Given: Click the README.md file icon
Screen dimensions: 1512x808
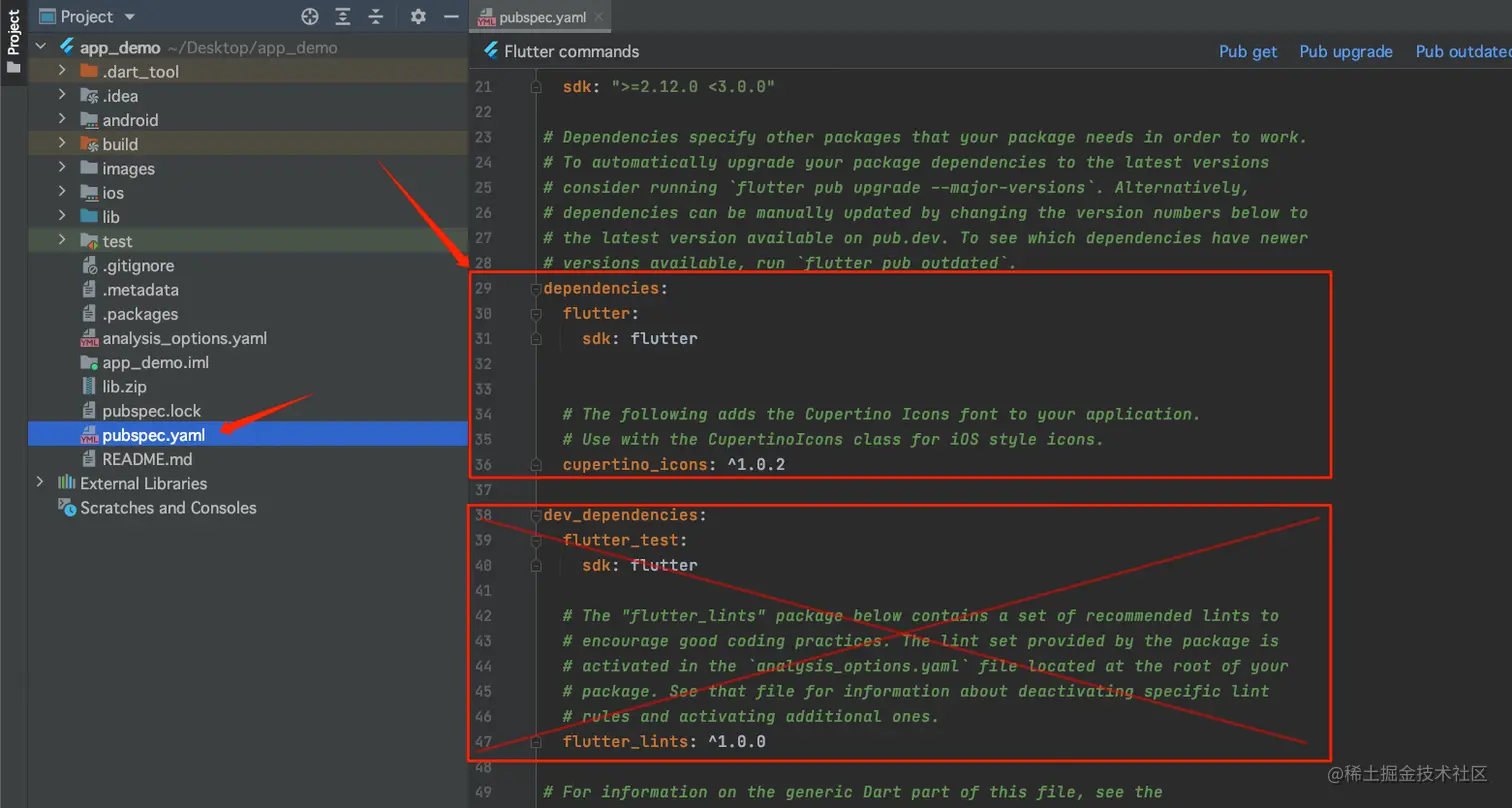Looking at the screenshot, I should click(x=89, y=459).
